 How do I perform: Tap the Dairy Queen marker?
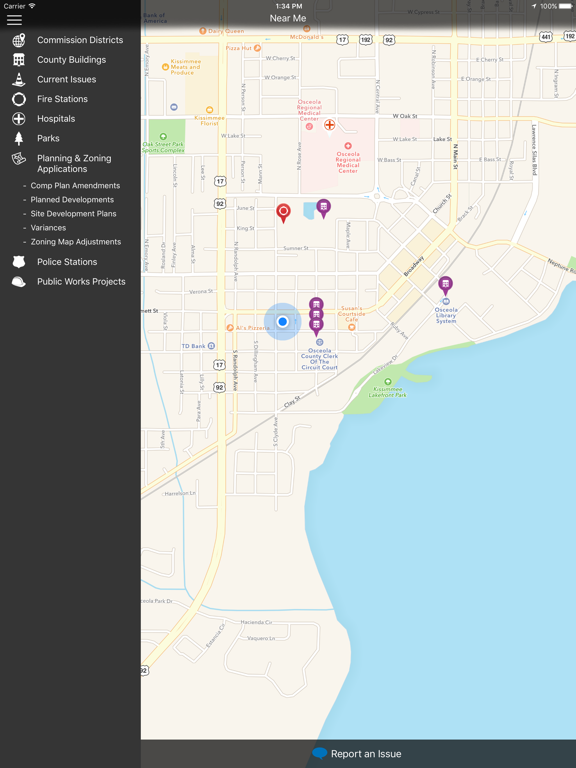(203, 31)
